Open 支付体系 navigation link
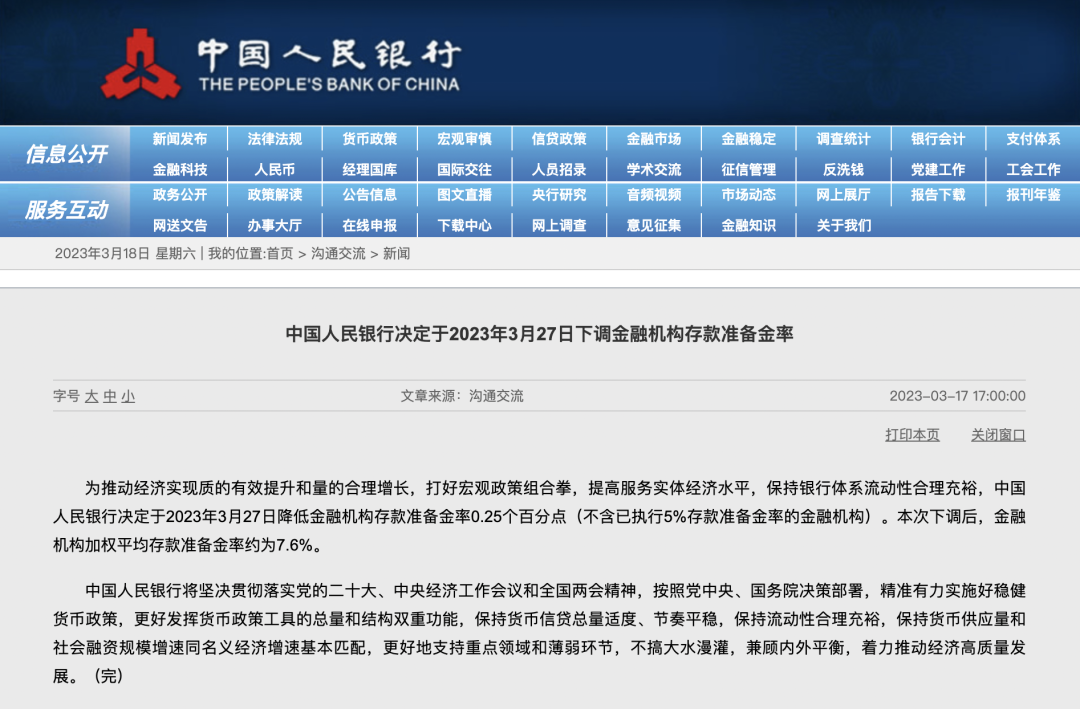 1033,139
